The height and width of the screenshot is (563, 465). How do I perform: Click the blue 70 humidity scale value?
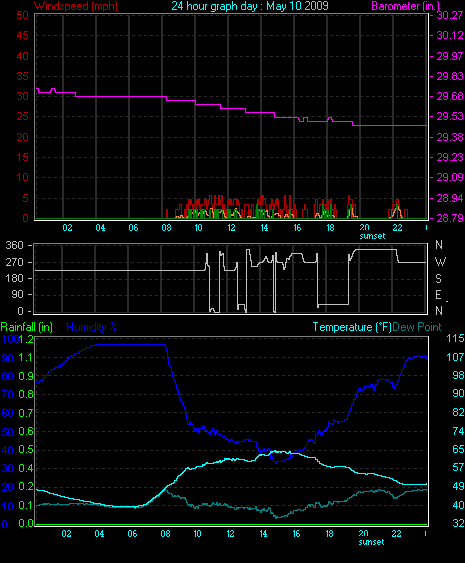click(8, 395)
